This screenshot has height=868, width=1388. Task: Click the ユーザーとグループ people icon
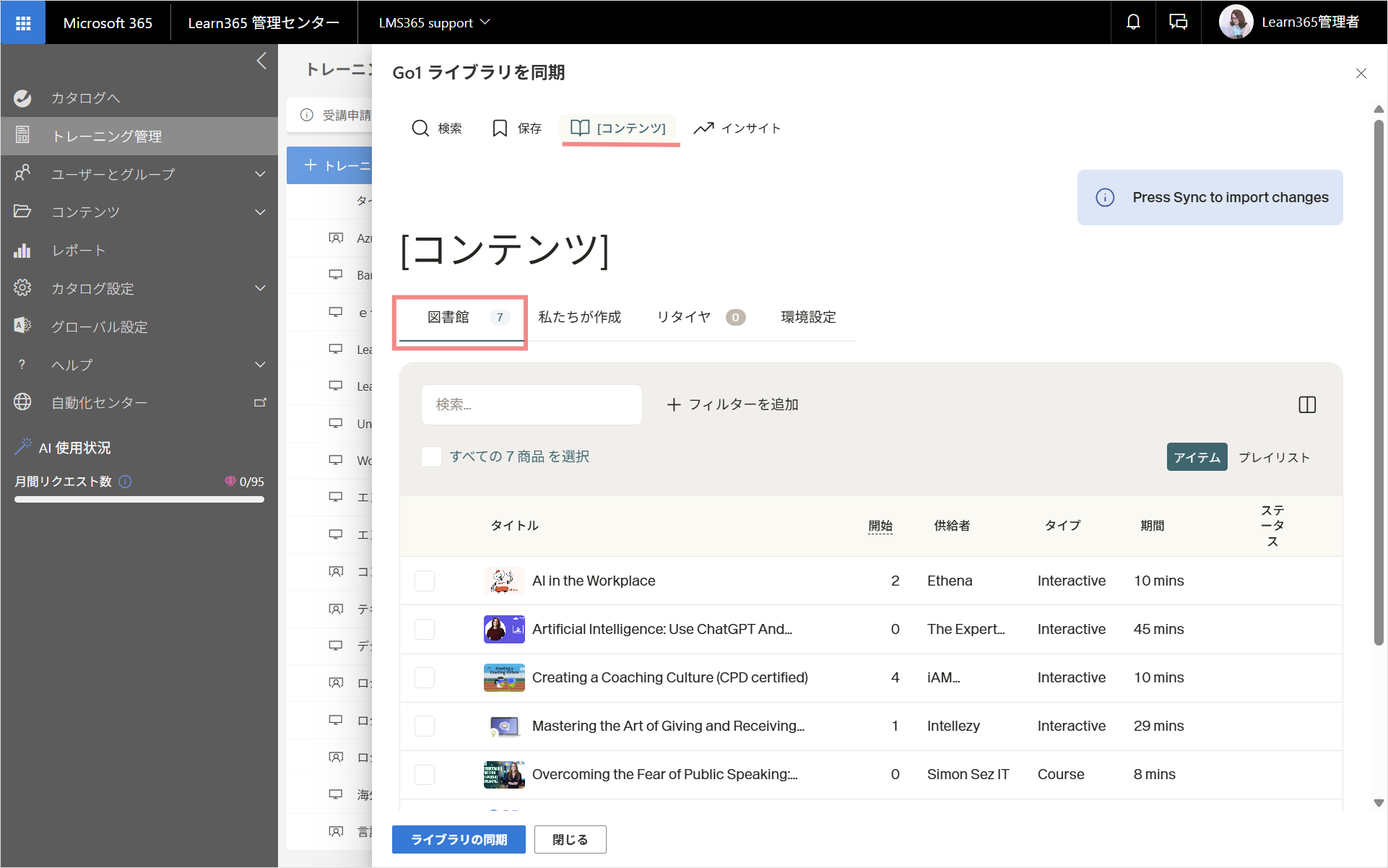(x=22, y=173)
